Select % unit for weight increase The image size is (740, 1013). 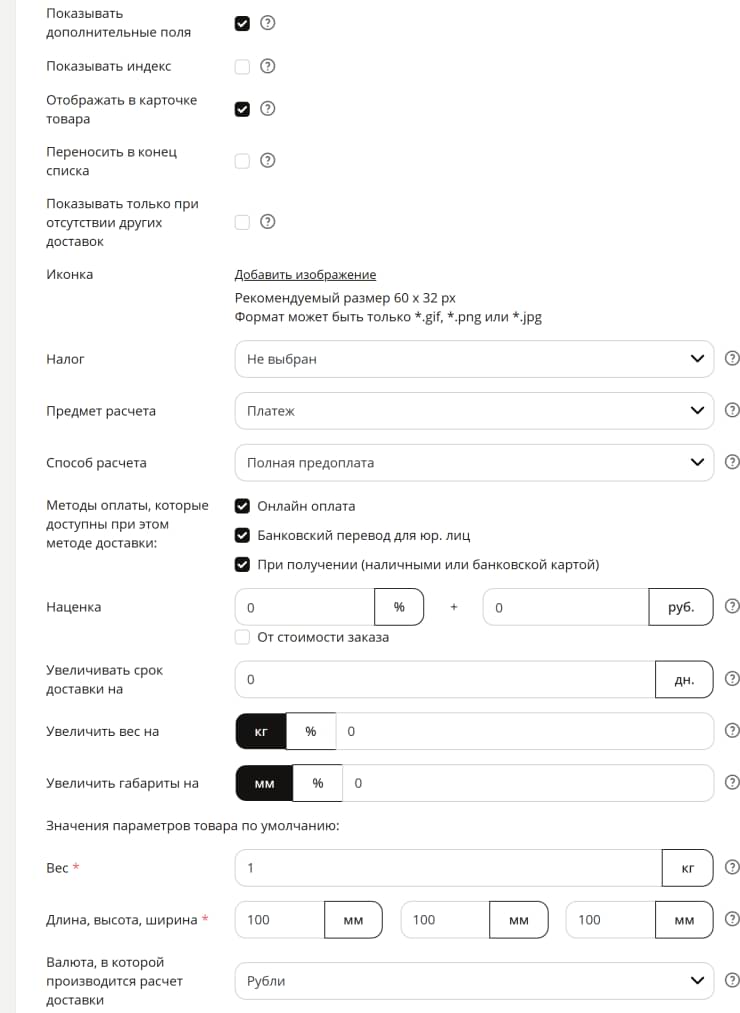[x=311, y=731]
